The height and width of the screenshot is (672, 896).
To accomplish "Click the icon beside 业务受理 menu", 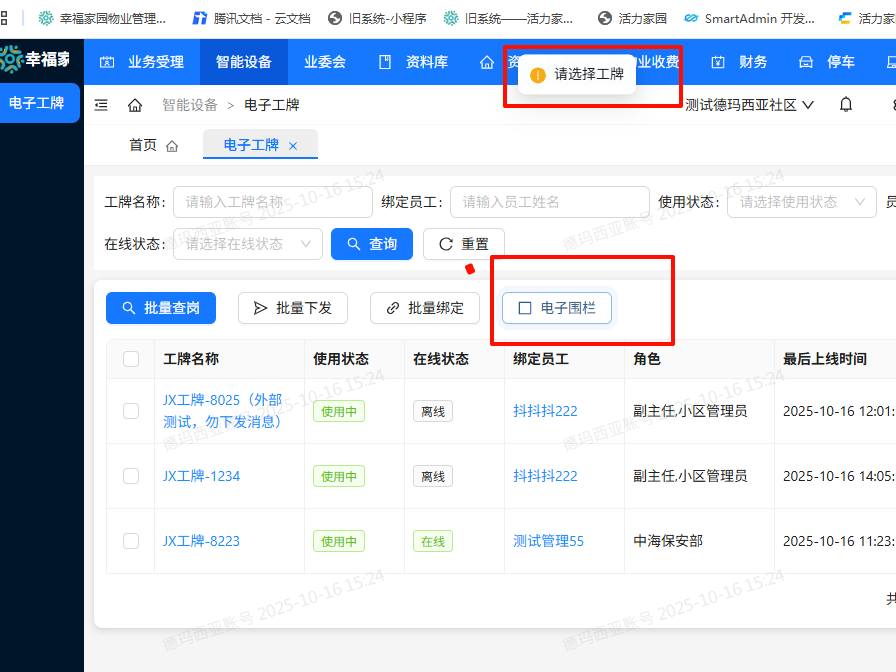I will click(107, 62).
